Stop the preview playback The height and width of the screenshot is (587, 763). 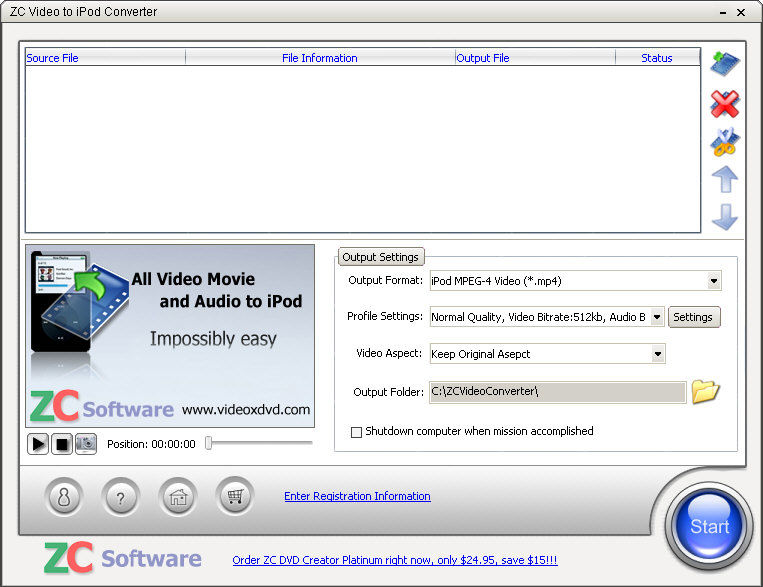62,444
